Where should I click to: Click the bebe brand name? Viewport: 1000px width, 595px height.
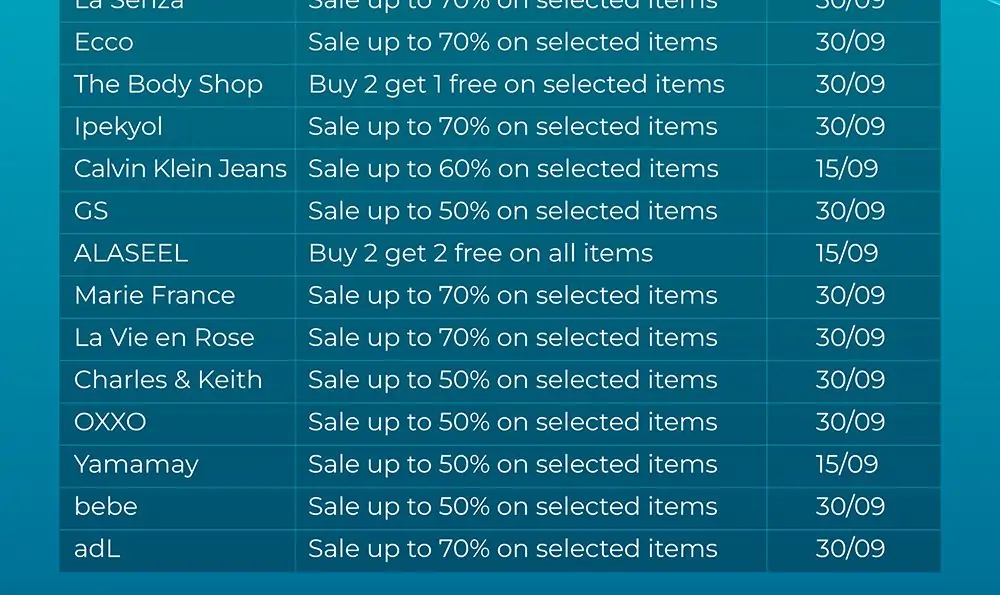click(106, 506)
